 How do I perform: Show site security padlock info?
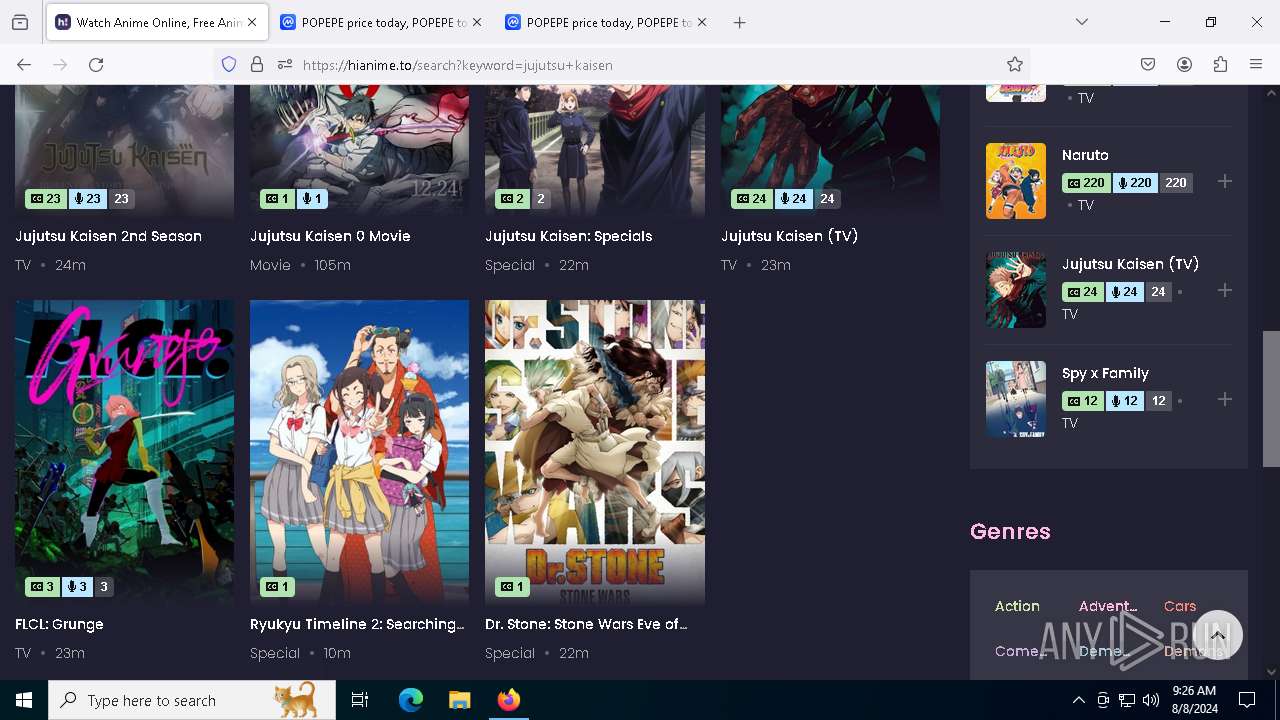pos(257,65)
